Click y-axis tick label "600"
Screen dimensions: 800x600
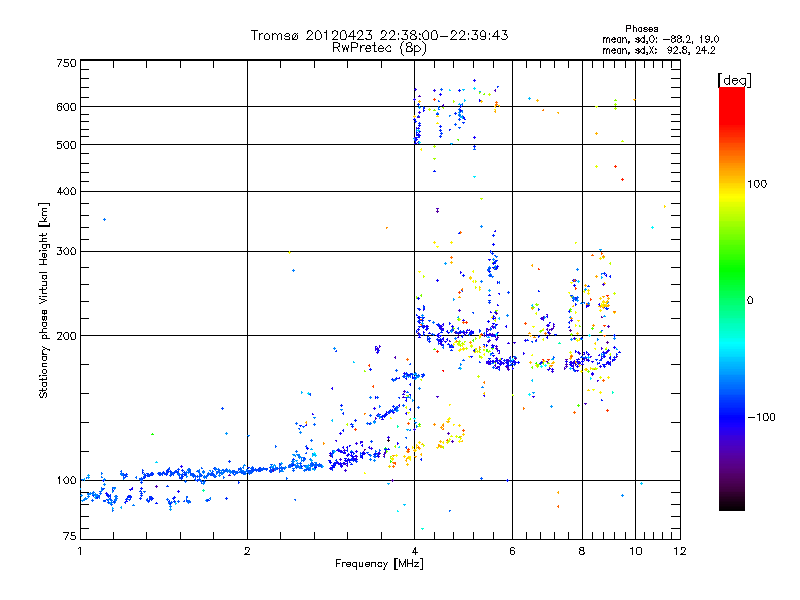click(x=67, y=107)
